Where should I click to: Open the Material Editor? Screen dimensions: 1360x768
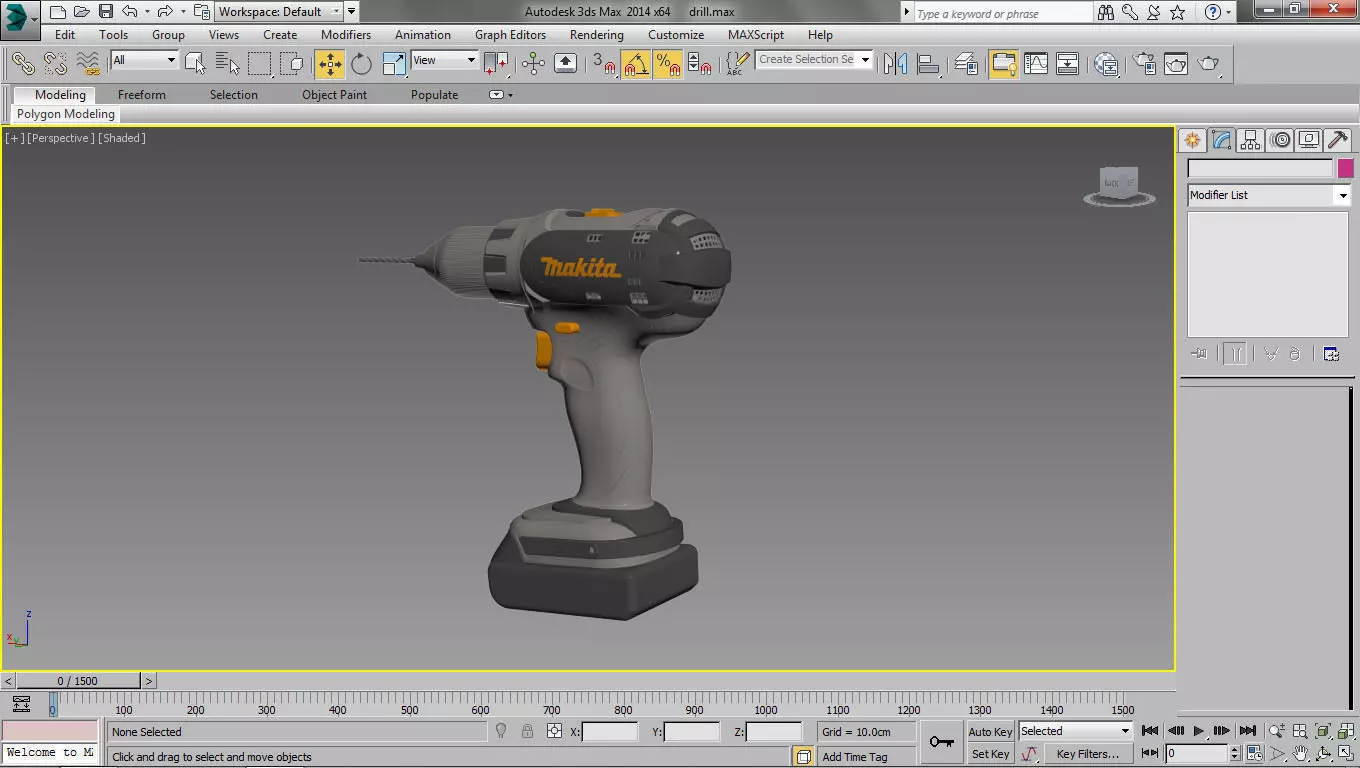pyautogui.click(x=1106, y=64)
